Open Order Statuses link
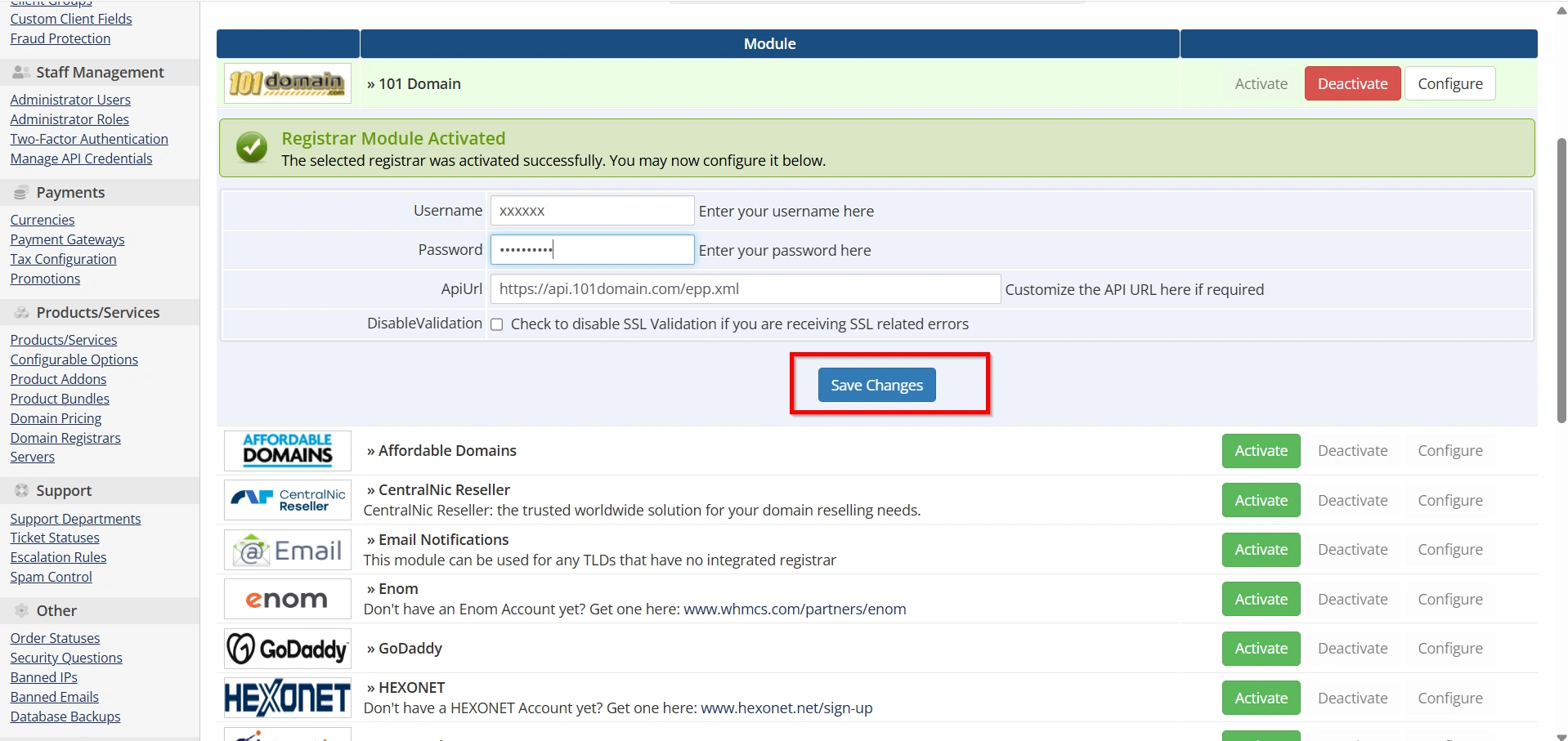Screen dimensions: 1568x741 click(x=55, y=638)
